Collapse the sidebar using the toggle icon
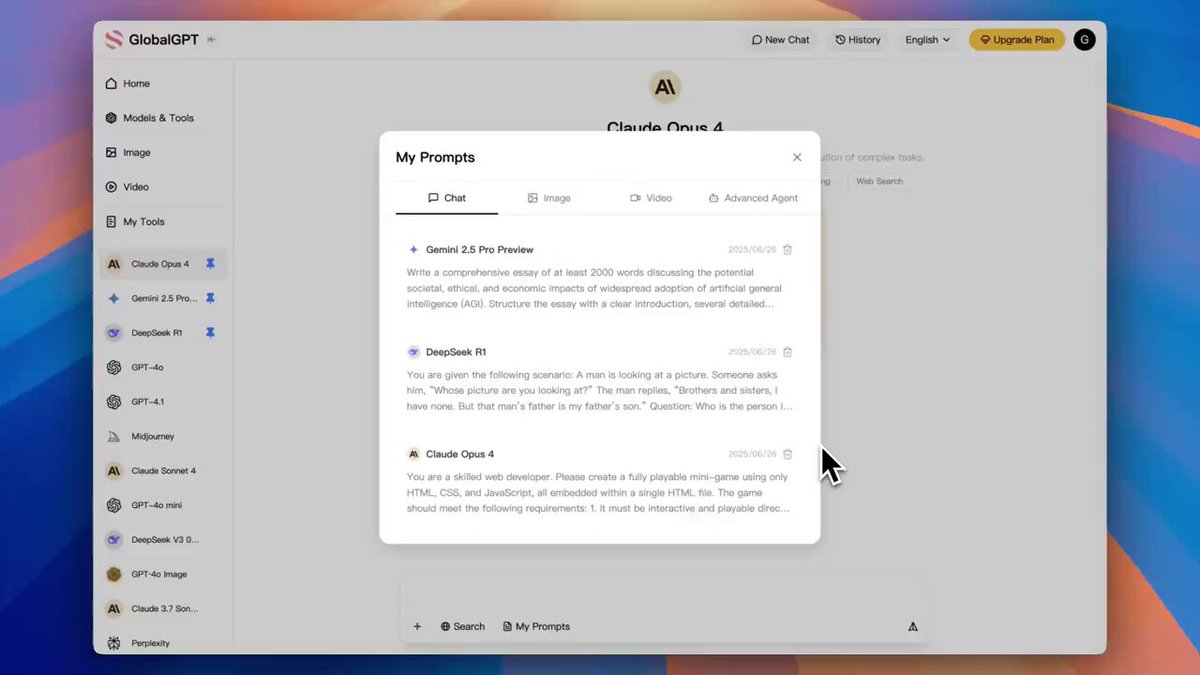Viewport: 1200px width, 675px height. click(211, 40)
